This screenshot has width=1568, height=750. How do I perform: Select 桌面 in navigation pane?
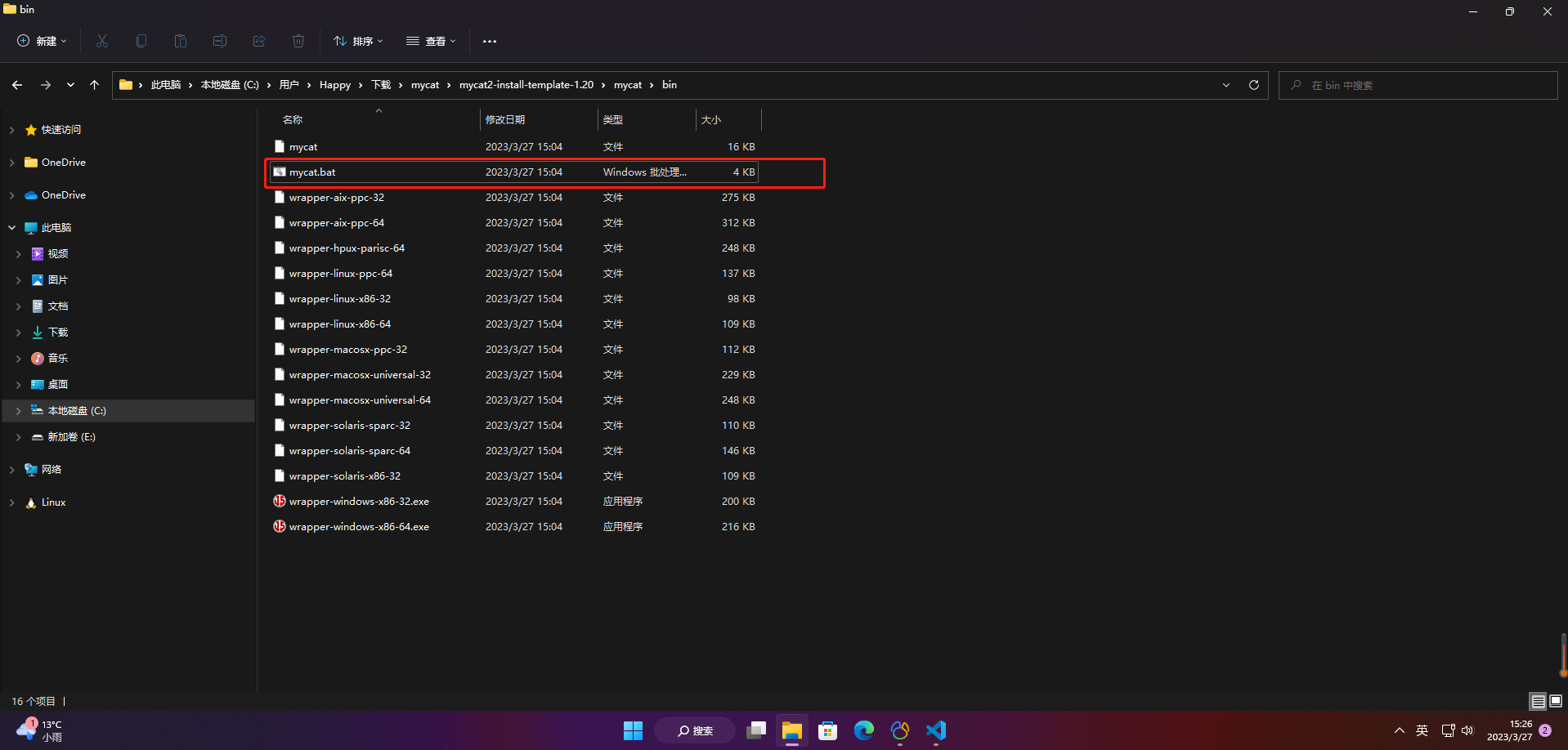pos(58,385)
